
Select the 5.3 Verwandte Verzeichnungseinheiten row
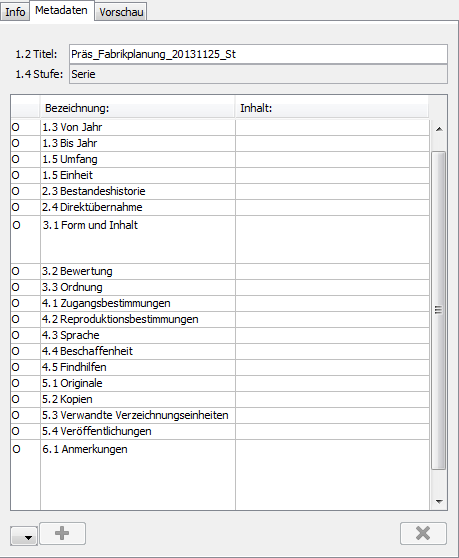220,415
